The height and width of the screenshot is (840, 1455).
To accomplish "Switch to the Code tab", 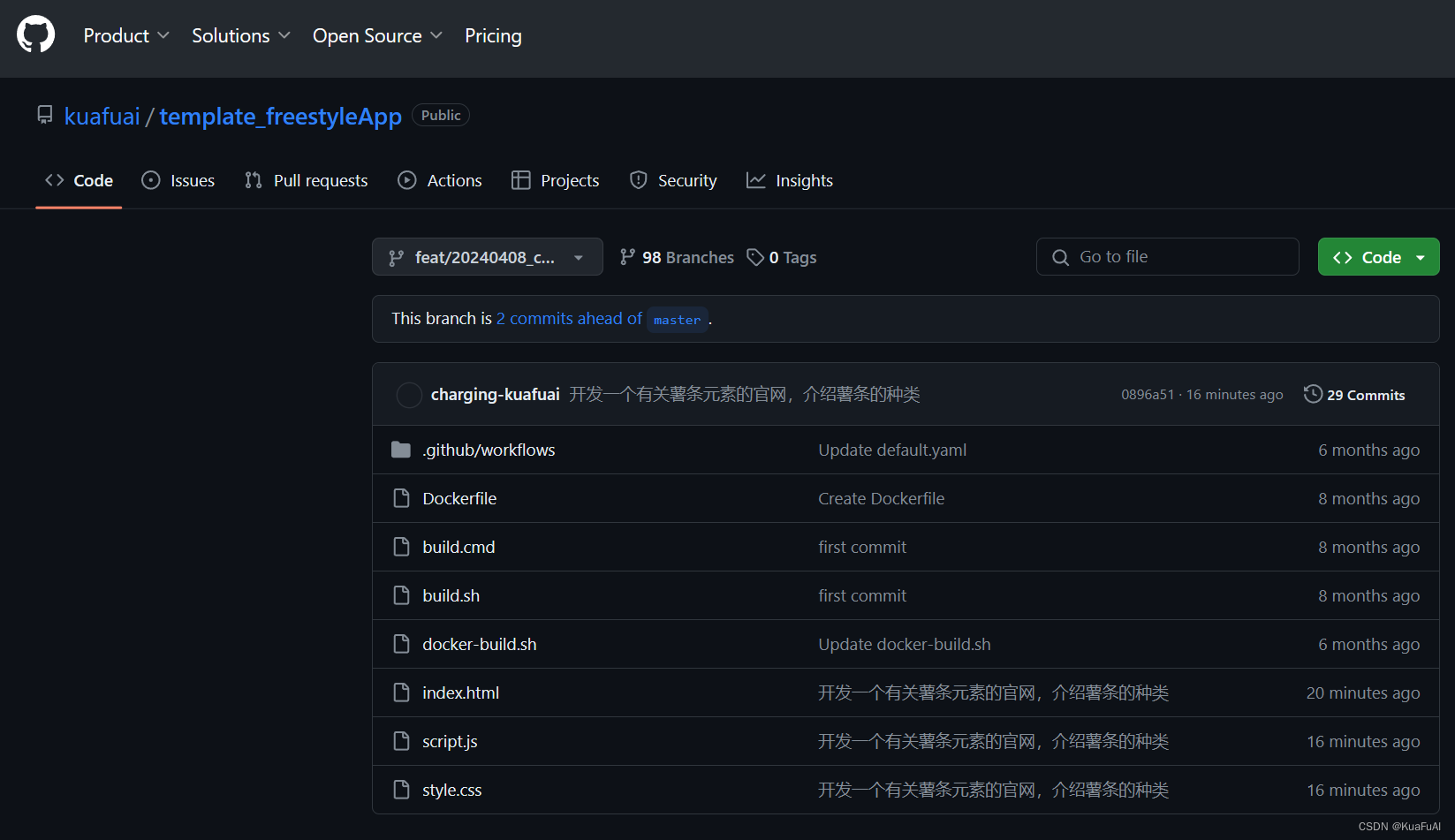I will point(79,180).
